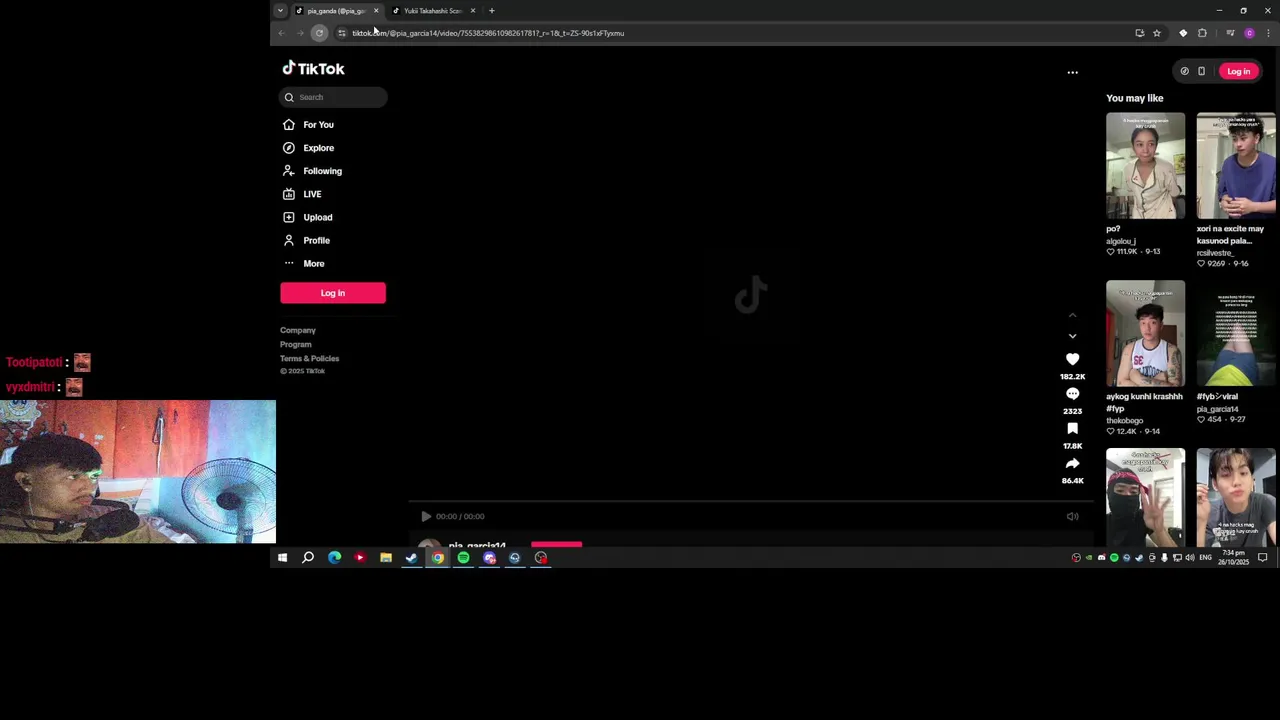Click the 182.2K likes count
This screenshot has height=720, width=1280.
pos(1072,377)
